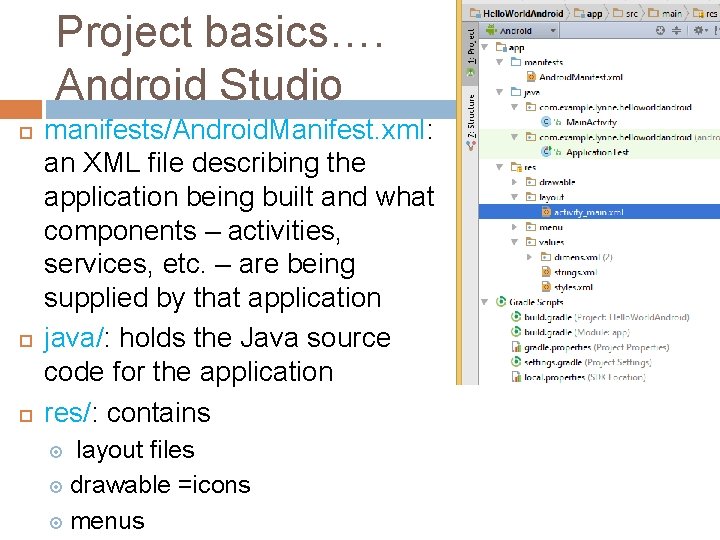Expand the dimens.xml group
720x540 pixels.
point(529,257)
